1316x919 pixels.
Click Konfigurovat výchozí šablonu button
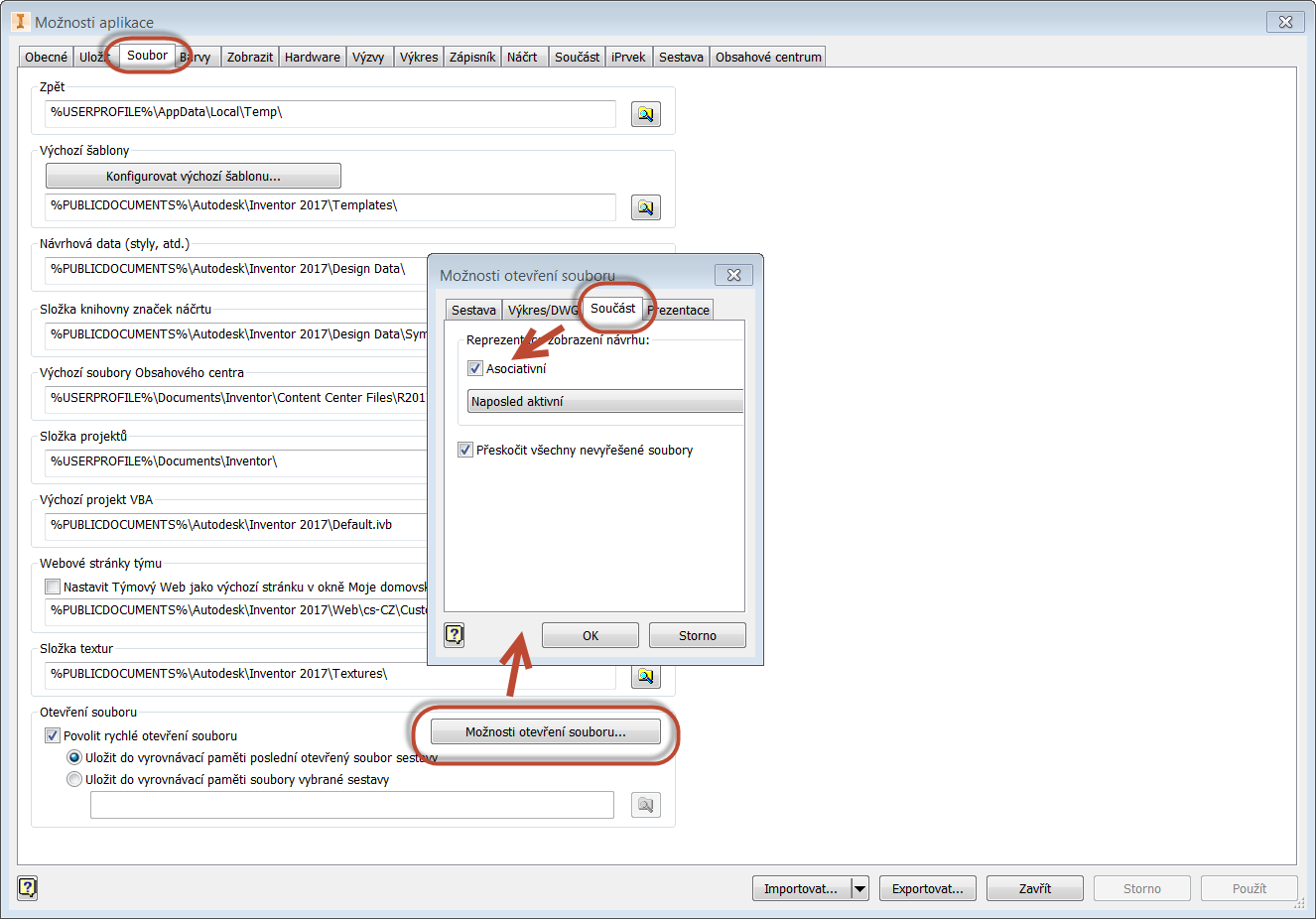194,176
